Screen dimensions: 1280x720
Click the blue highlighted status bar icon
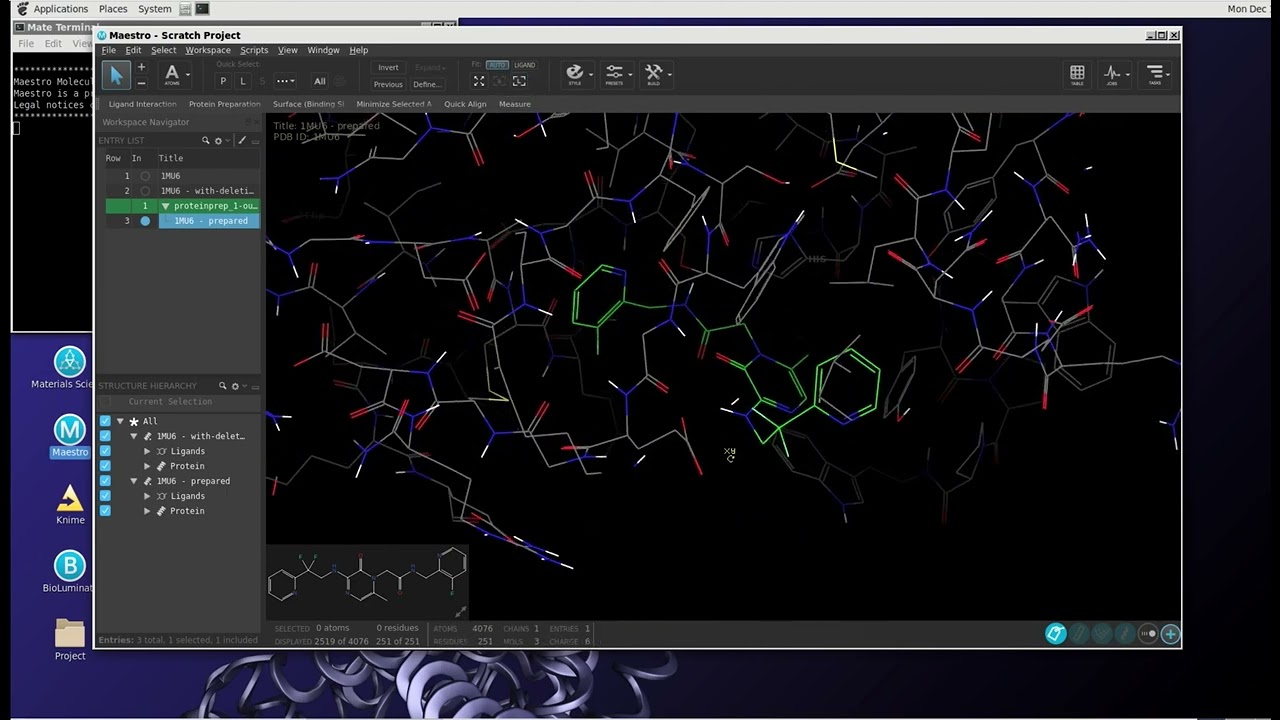[1056, 634]
